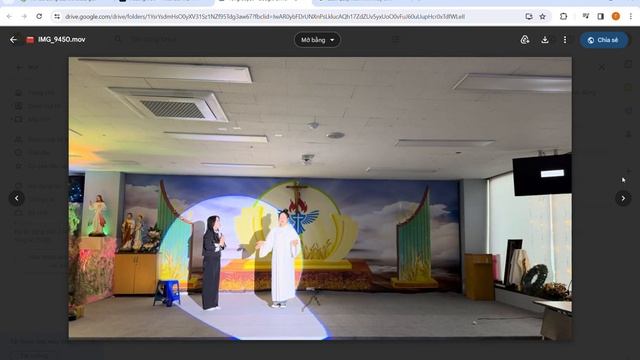Click the address bar URL

coord(264,17)
